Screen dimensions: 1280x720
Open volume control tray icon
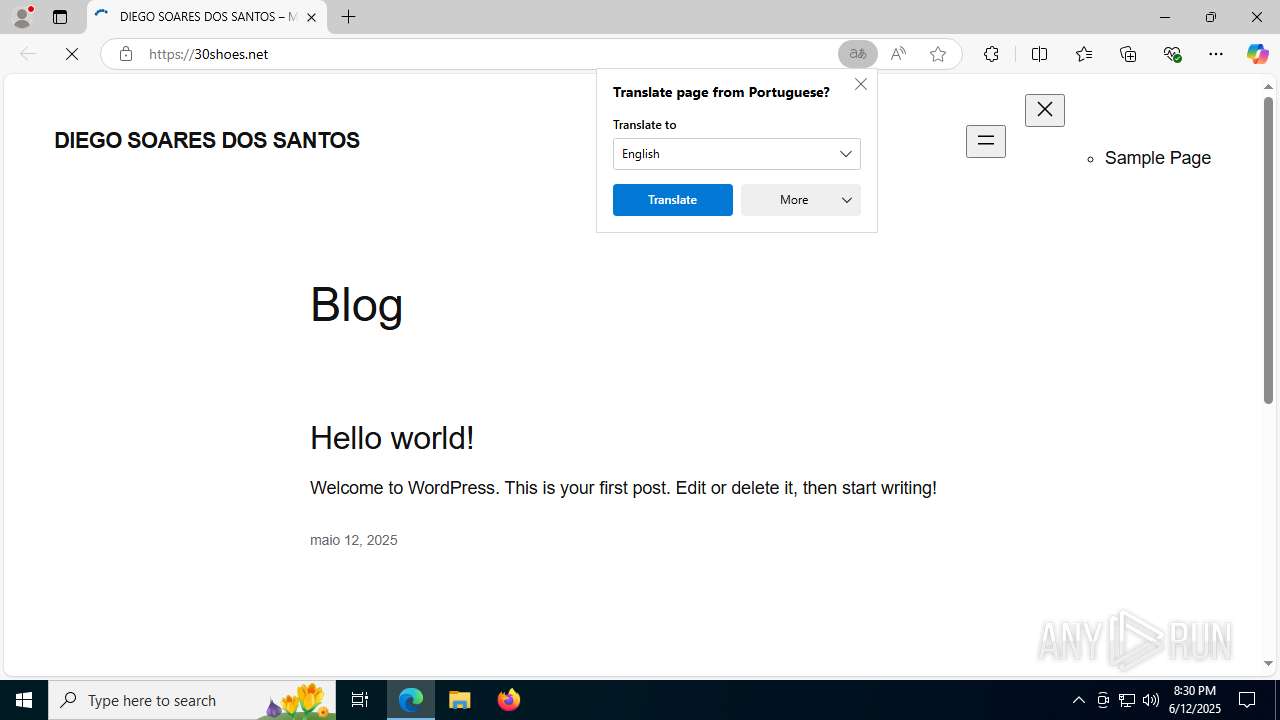pos(1151,700)
